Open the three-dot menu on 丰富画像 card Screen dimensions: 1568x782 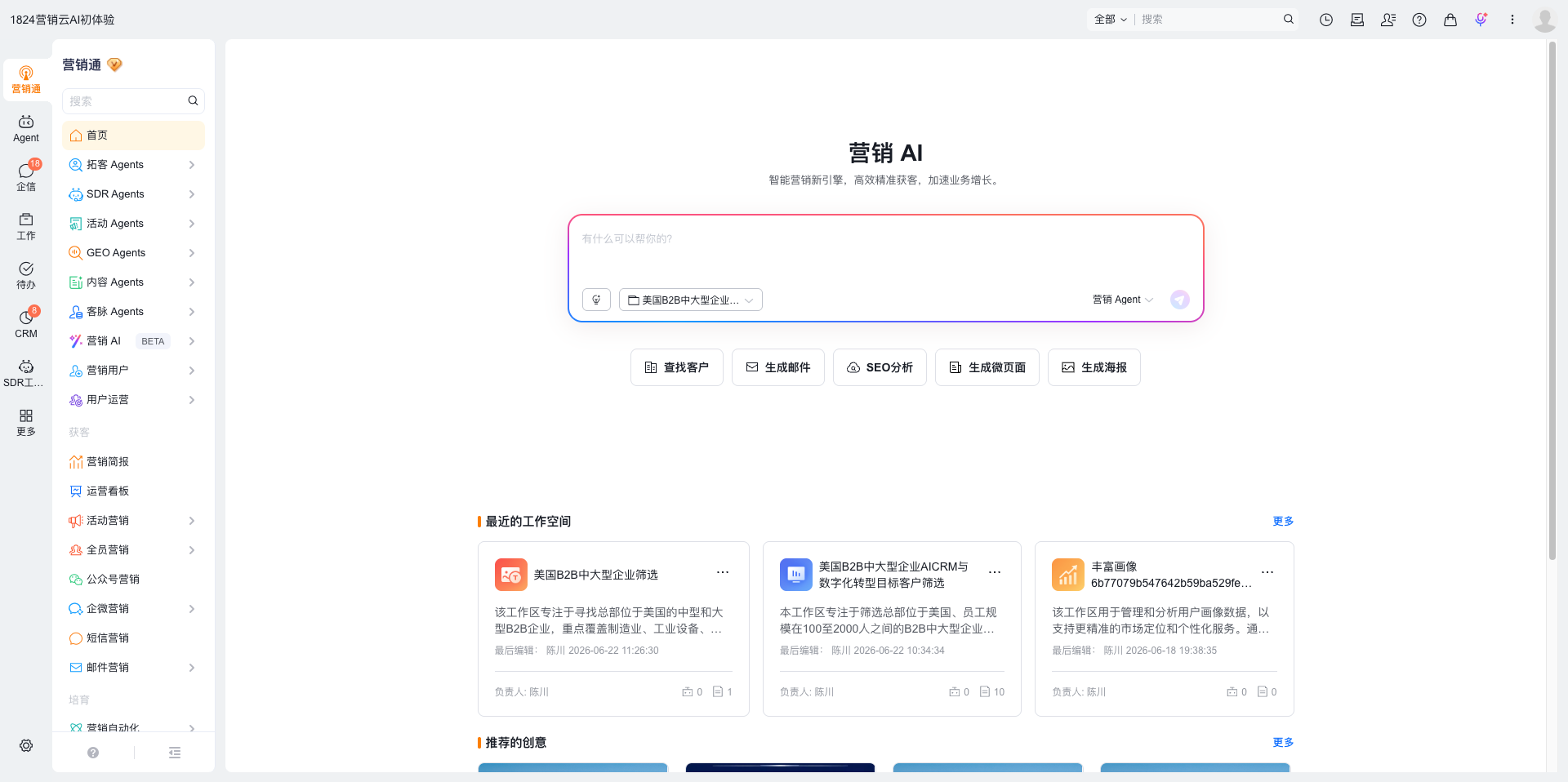coord(1267,572)
